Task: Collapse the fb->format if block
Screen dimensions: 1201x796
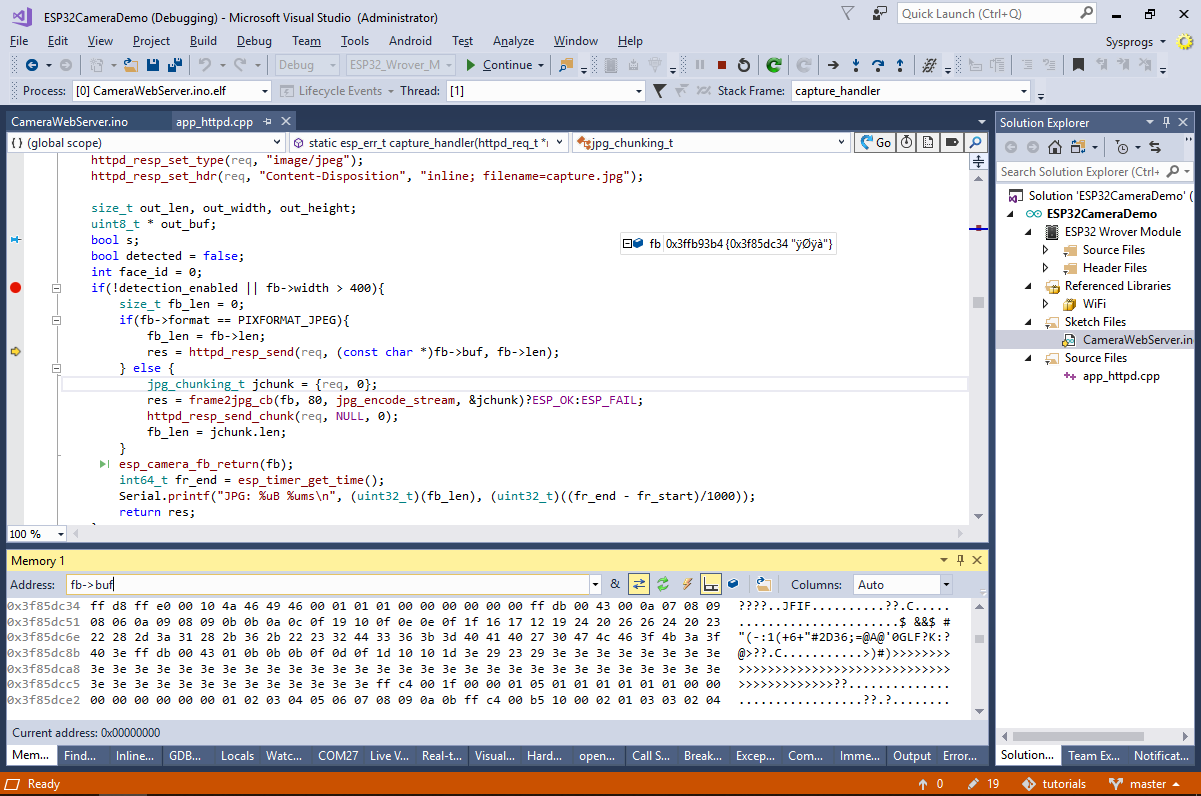Action: pos(56,320)
